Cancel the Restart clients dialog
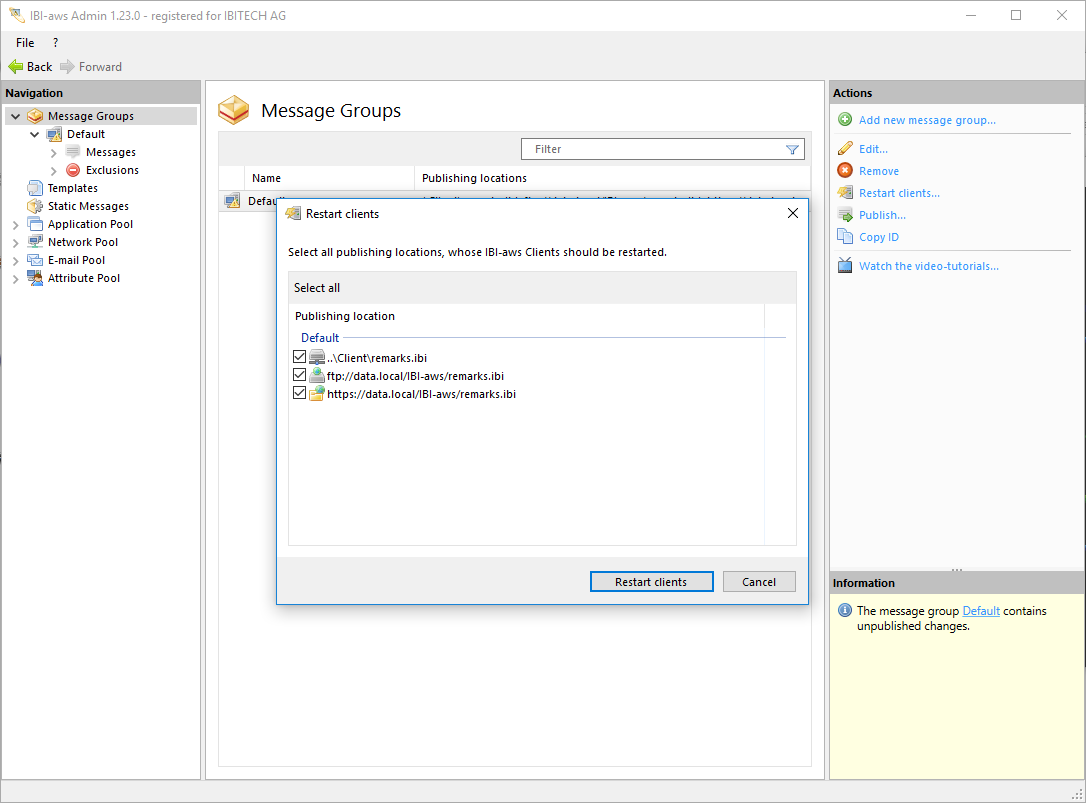Viewport: 1086px width, 803px height. pyautogui.click(x=758, y=582)
